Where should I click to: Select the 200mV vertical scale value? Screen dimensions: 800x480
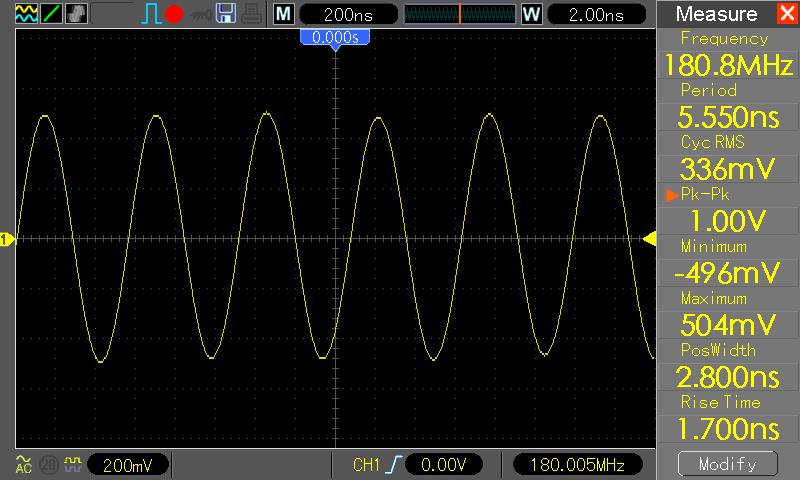[128, 465]
